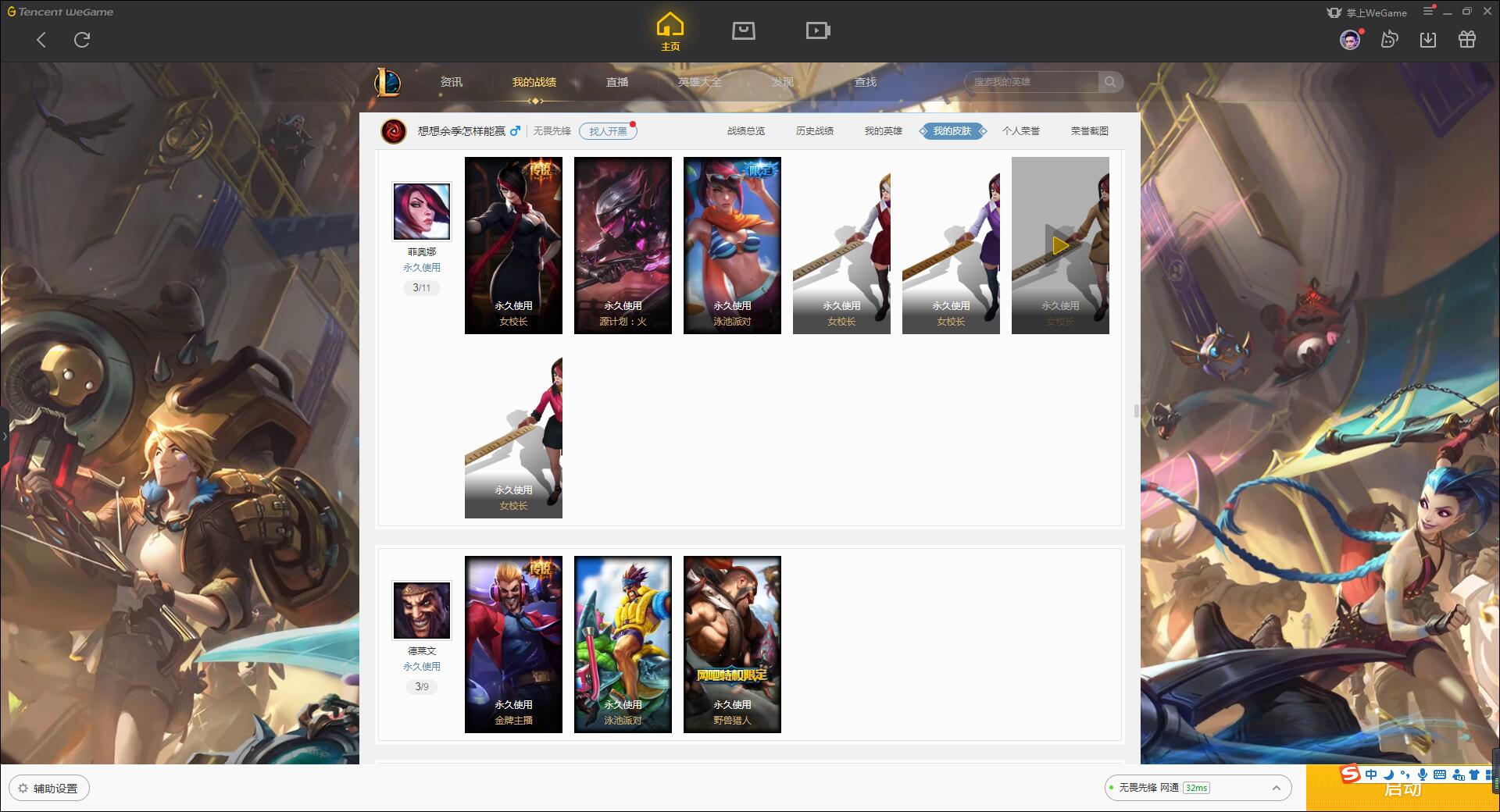
Task: Click the male gender symbol icon
Action: coord(515,130)
